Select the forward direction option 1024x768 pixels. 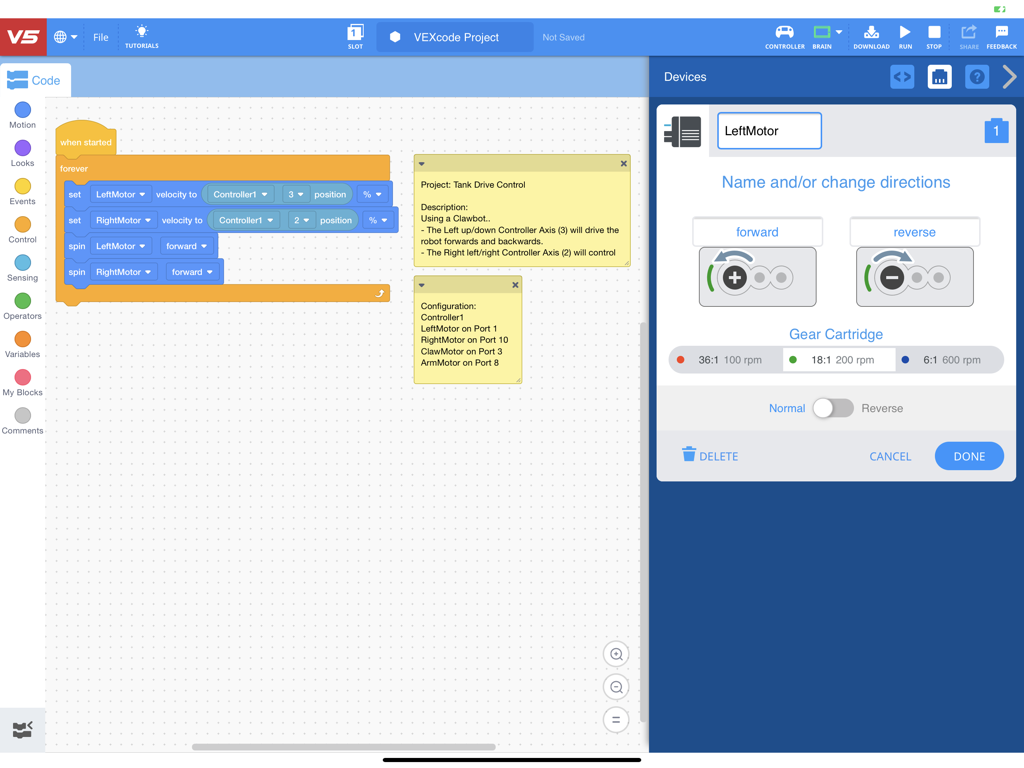[x=757, y=231]
